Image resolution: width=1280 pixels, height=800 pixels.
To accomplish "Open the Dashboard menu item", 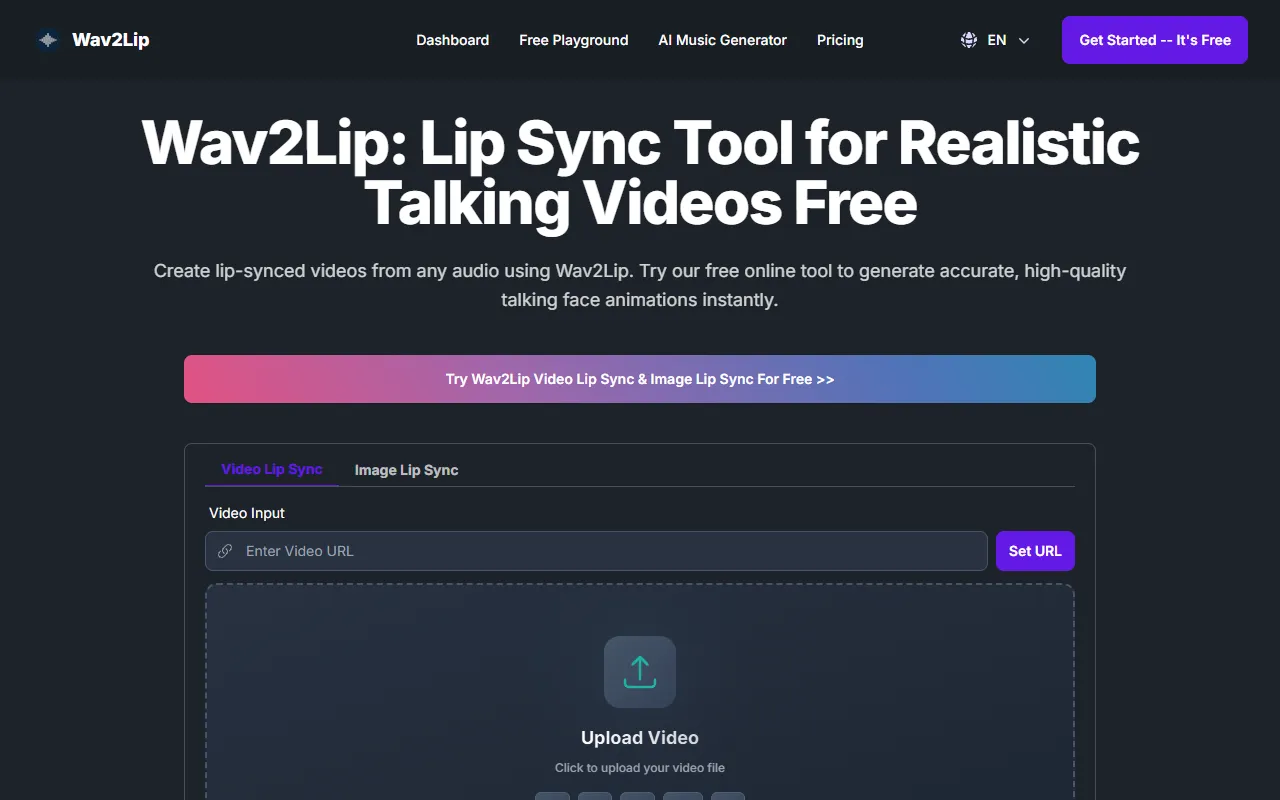I will [x=452, y=40].
